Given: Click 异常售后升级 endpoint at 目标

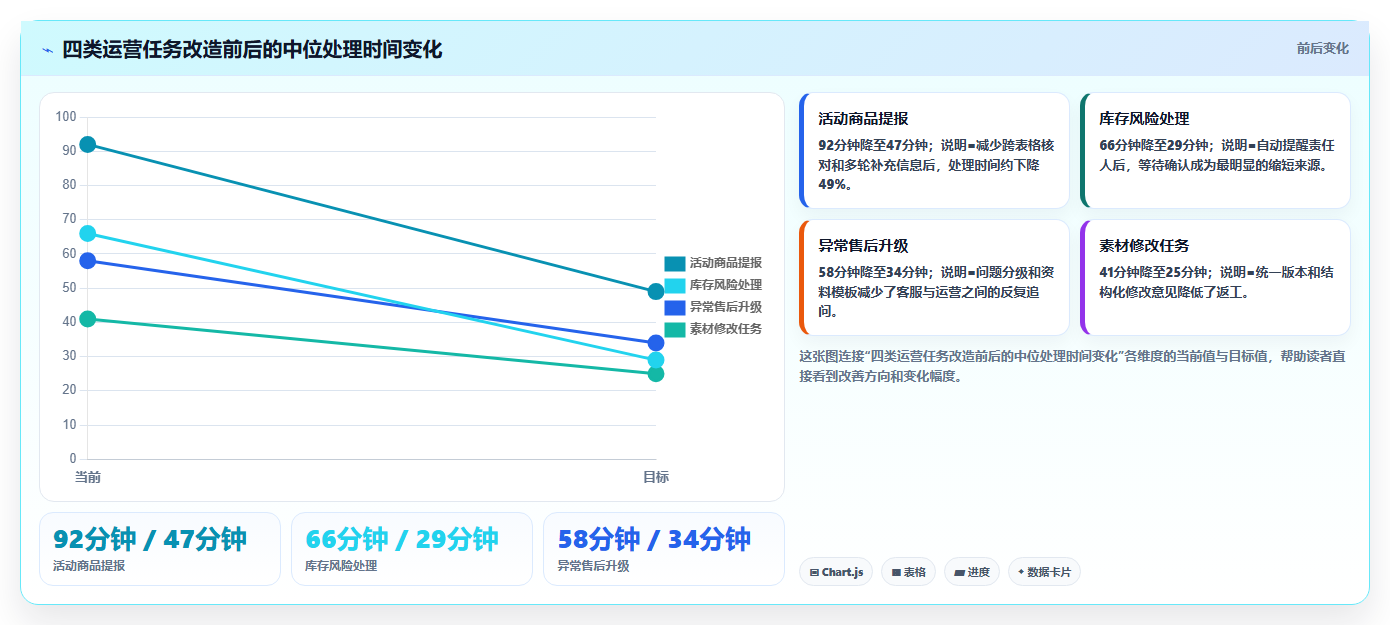Looking at the screenshot, I should pyautogui.click(x=656, y=343).
